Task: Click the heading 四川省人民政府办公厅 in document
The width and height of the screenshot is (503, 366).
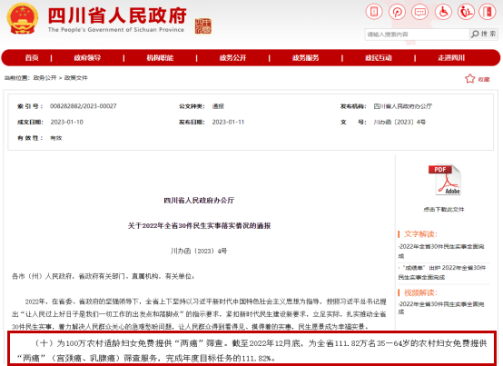Action: tap(199, 200)
